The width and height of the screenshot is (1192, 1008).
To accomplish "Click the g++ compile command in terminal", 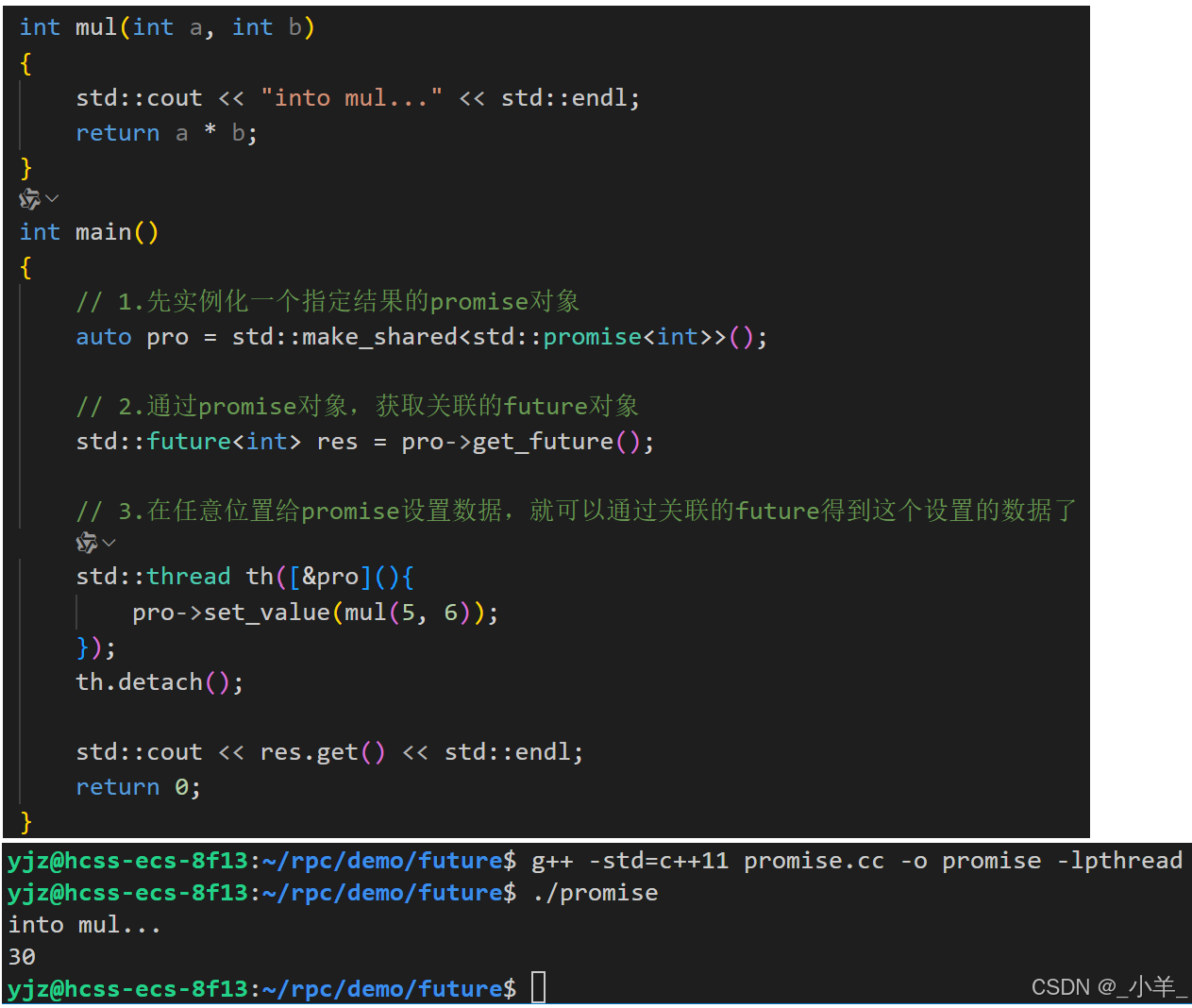I will pyautogui.click(x=857, y=861).
